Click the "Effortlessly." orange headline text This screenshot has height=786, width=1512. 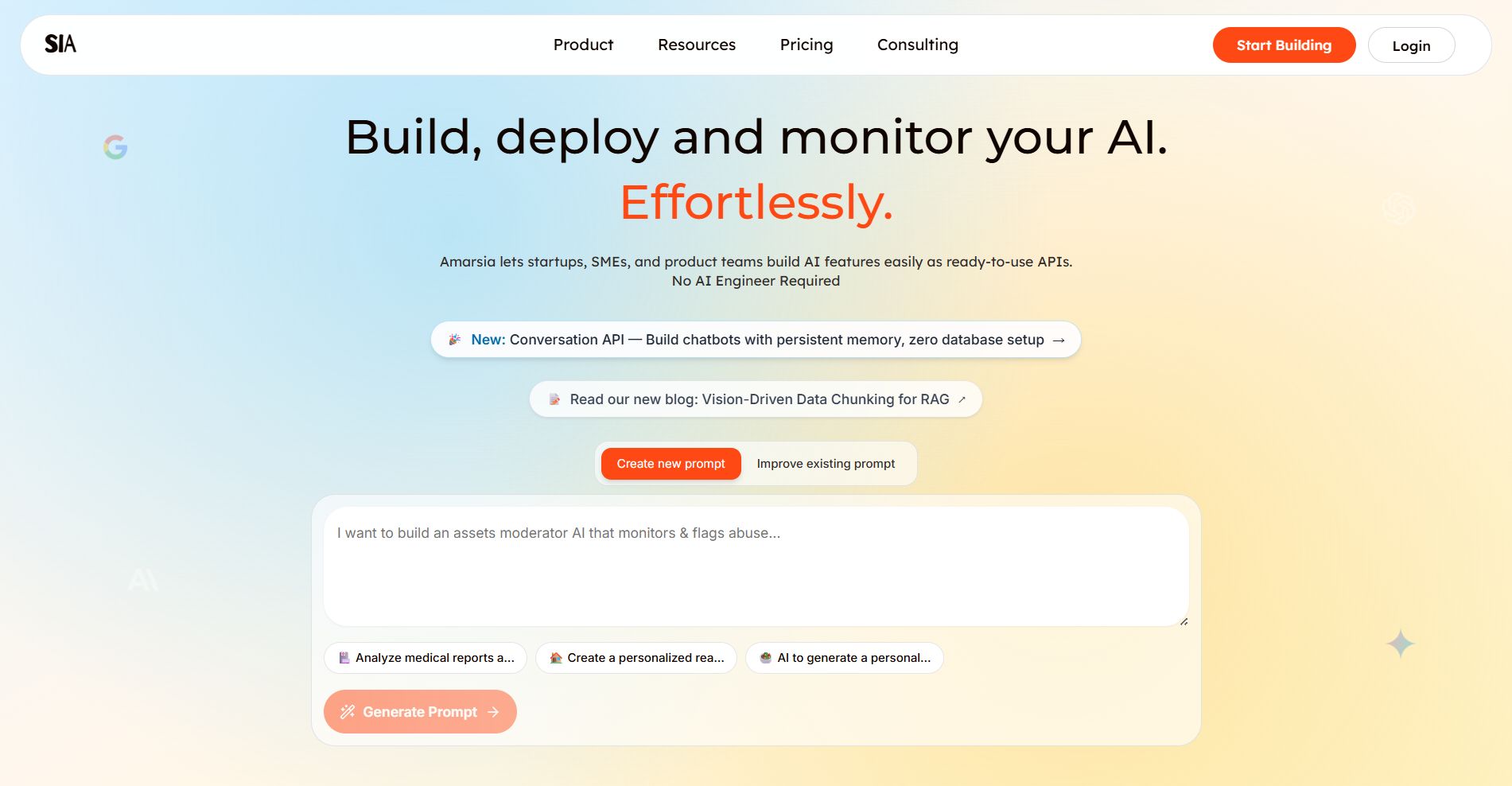(756, 202)
